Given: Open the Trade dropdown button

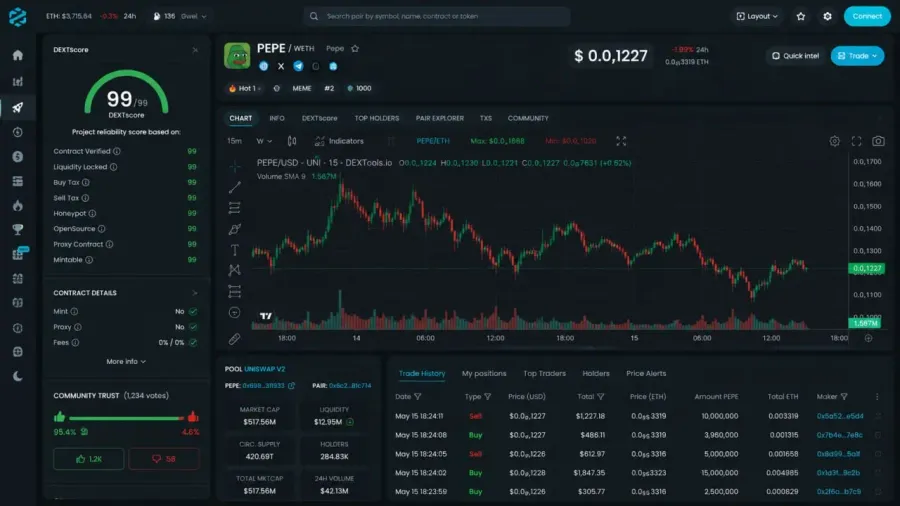Looking at the screenshot, I should coord(857,56).
